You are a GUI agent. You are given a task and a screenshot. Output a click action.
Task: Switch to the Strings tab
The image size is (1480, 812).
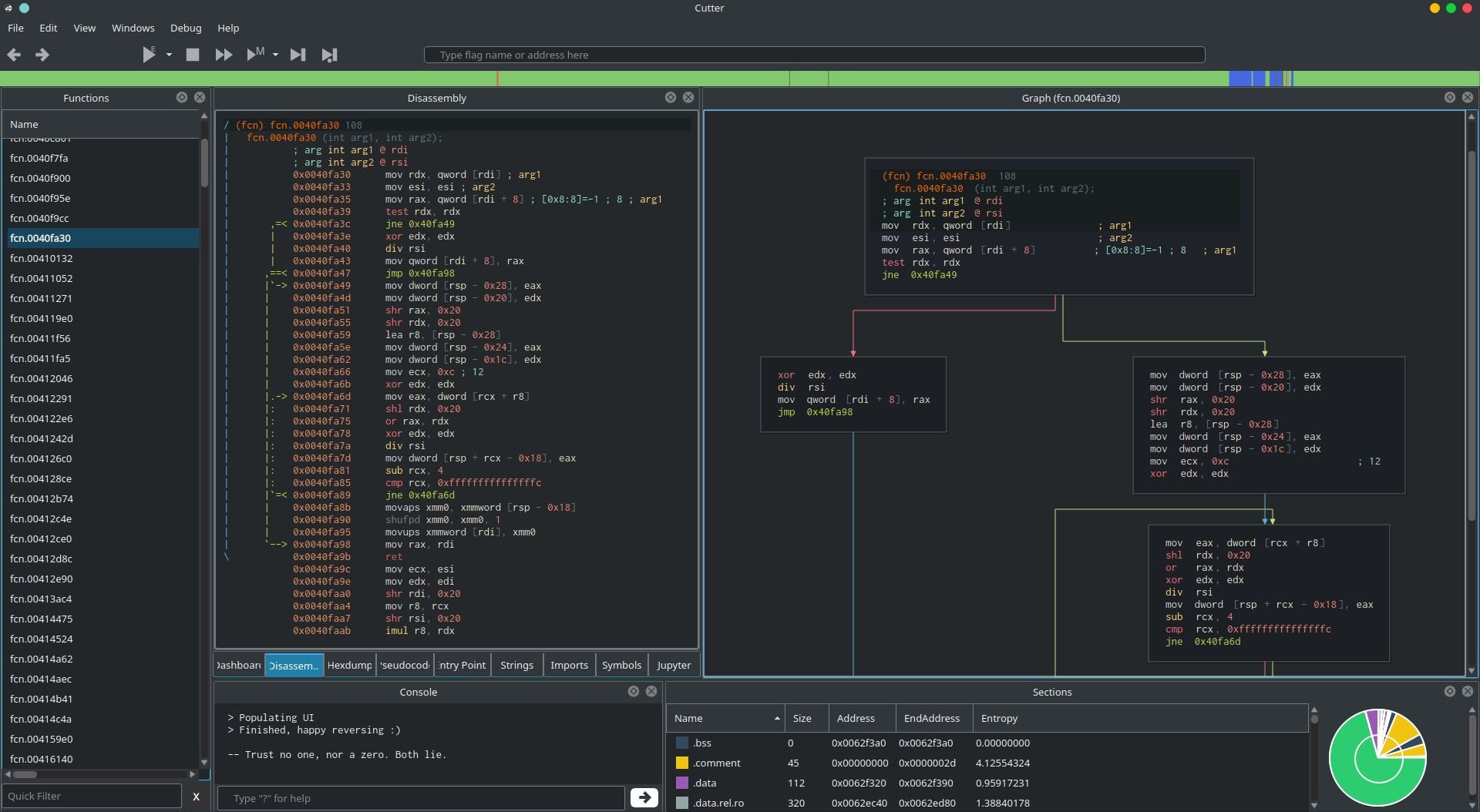(516, 665)
